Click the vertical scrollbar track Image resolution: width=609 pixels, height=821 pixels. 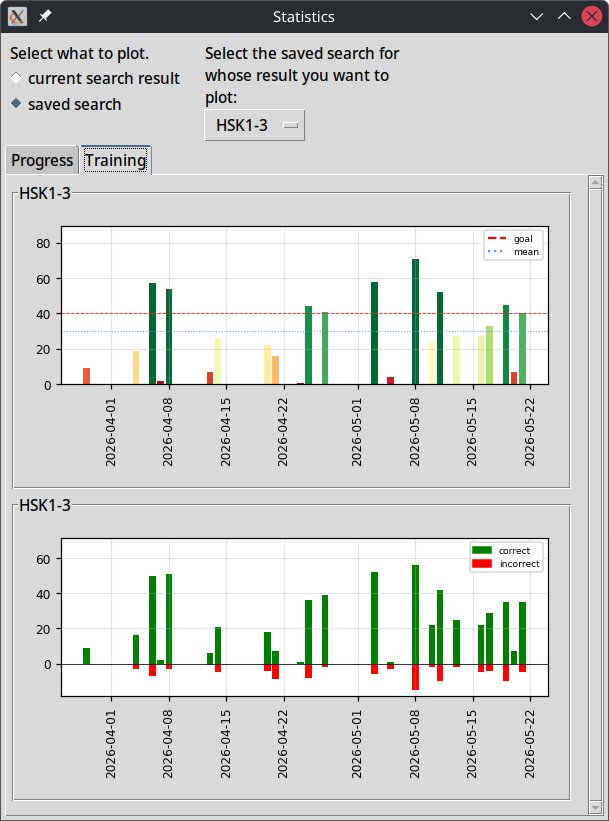[595, 495]
